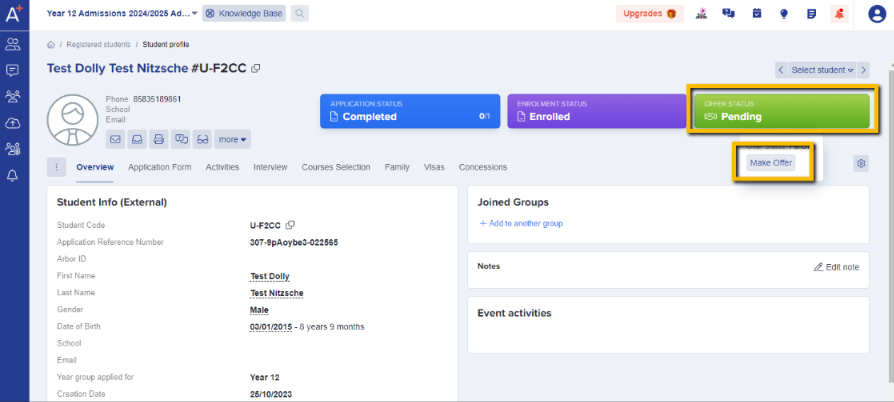Open the messages chat icon in sidebar
The width and height of the screenshot is (894, 402).
[12, 71]
